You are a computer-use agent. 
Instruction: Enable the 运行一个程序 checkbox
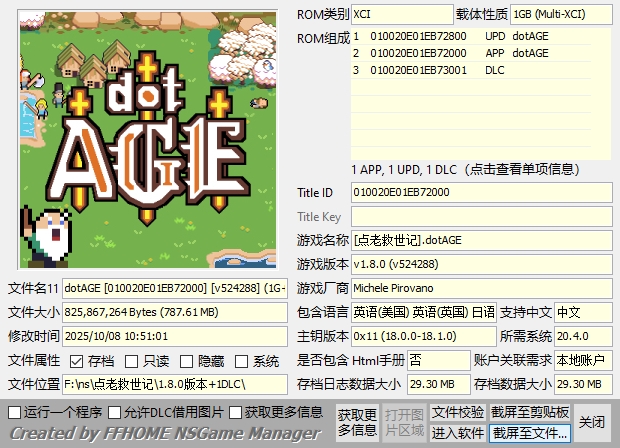click(x=14, y=412)
